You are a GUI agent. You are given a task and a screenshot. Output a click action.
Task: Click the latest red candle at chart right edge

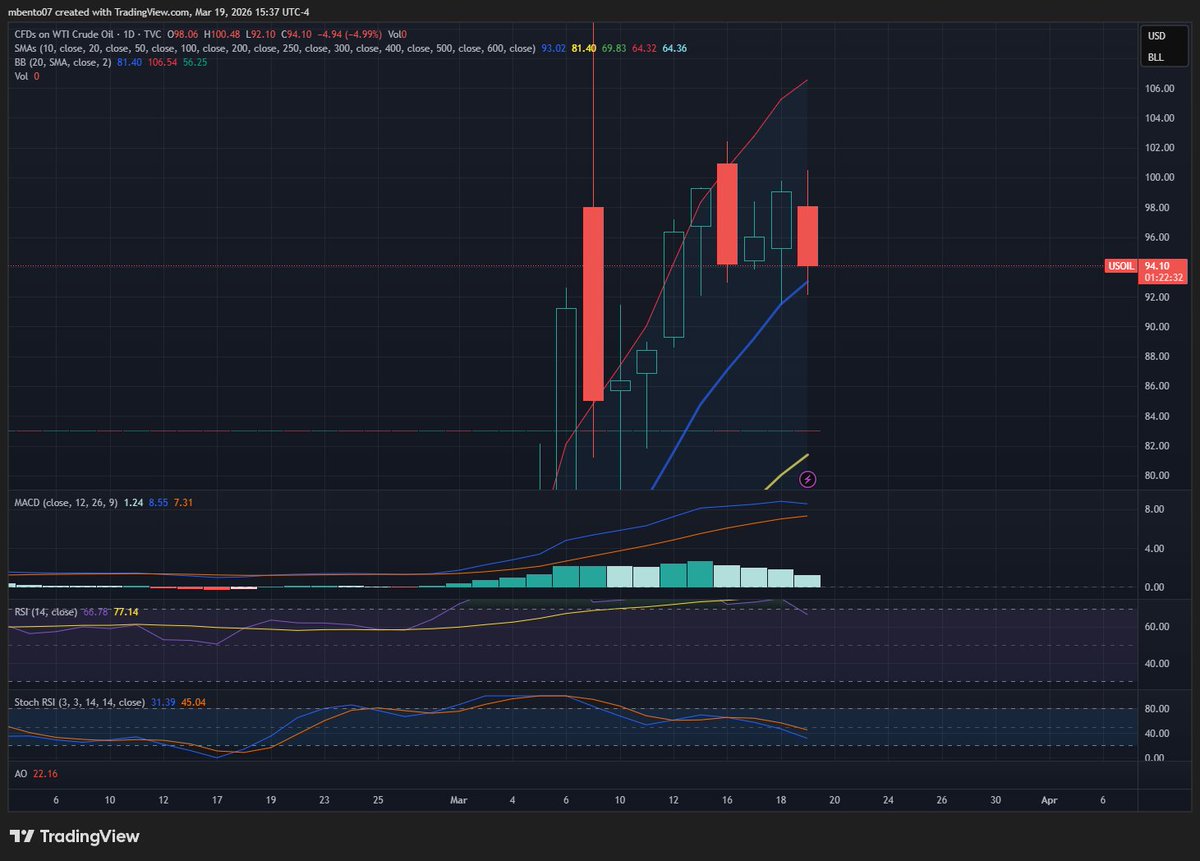[x=808, y=236]
